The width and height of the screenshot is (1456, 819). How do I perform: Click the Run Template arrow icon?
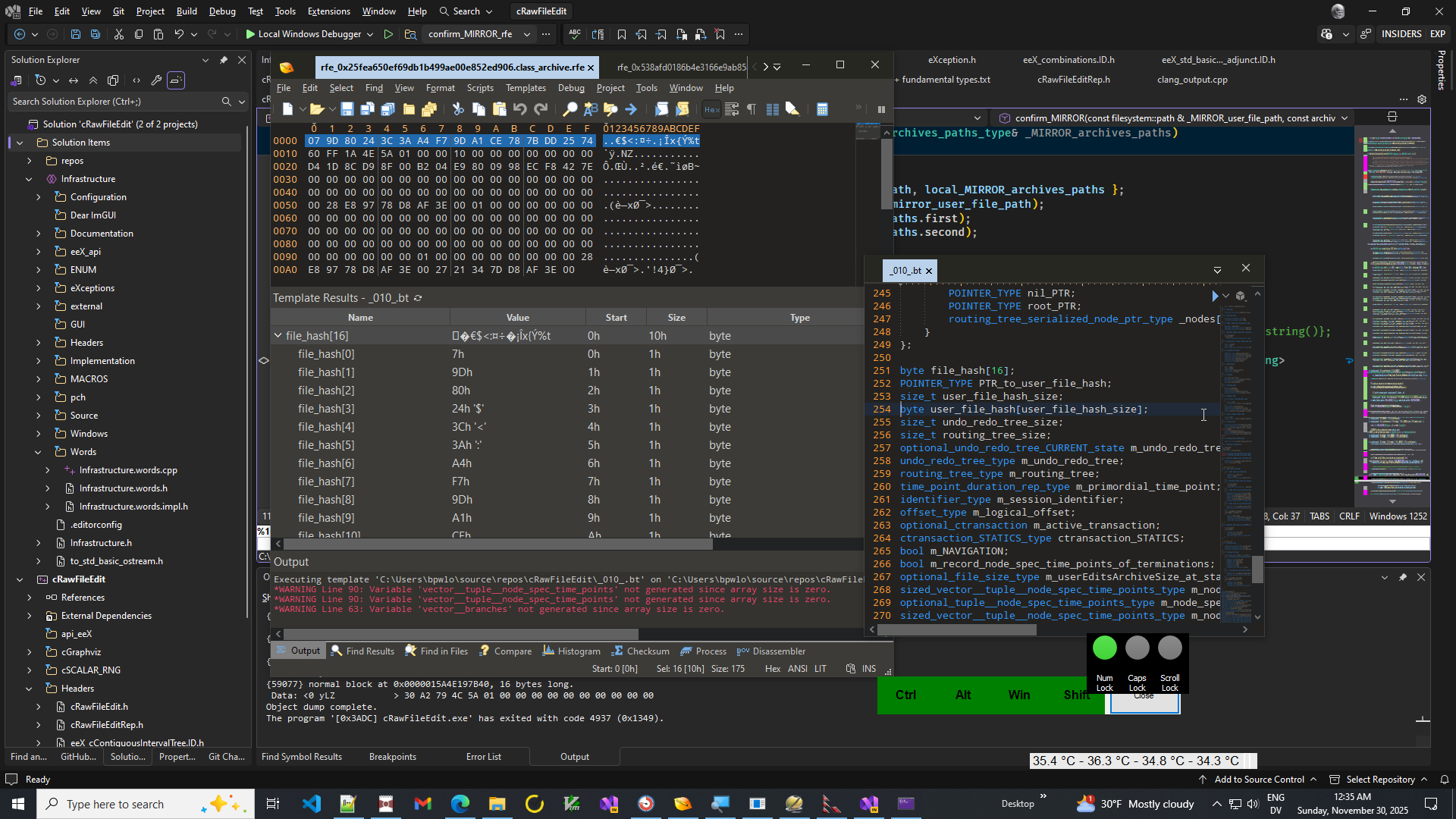(x=1214, y=296)
